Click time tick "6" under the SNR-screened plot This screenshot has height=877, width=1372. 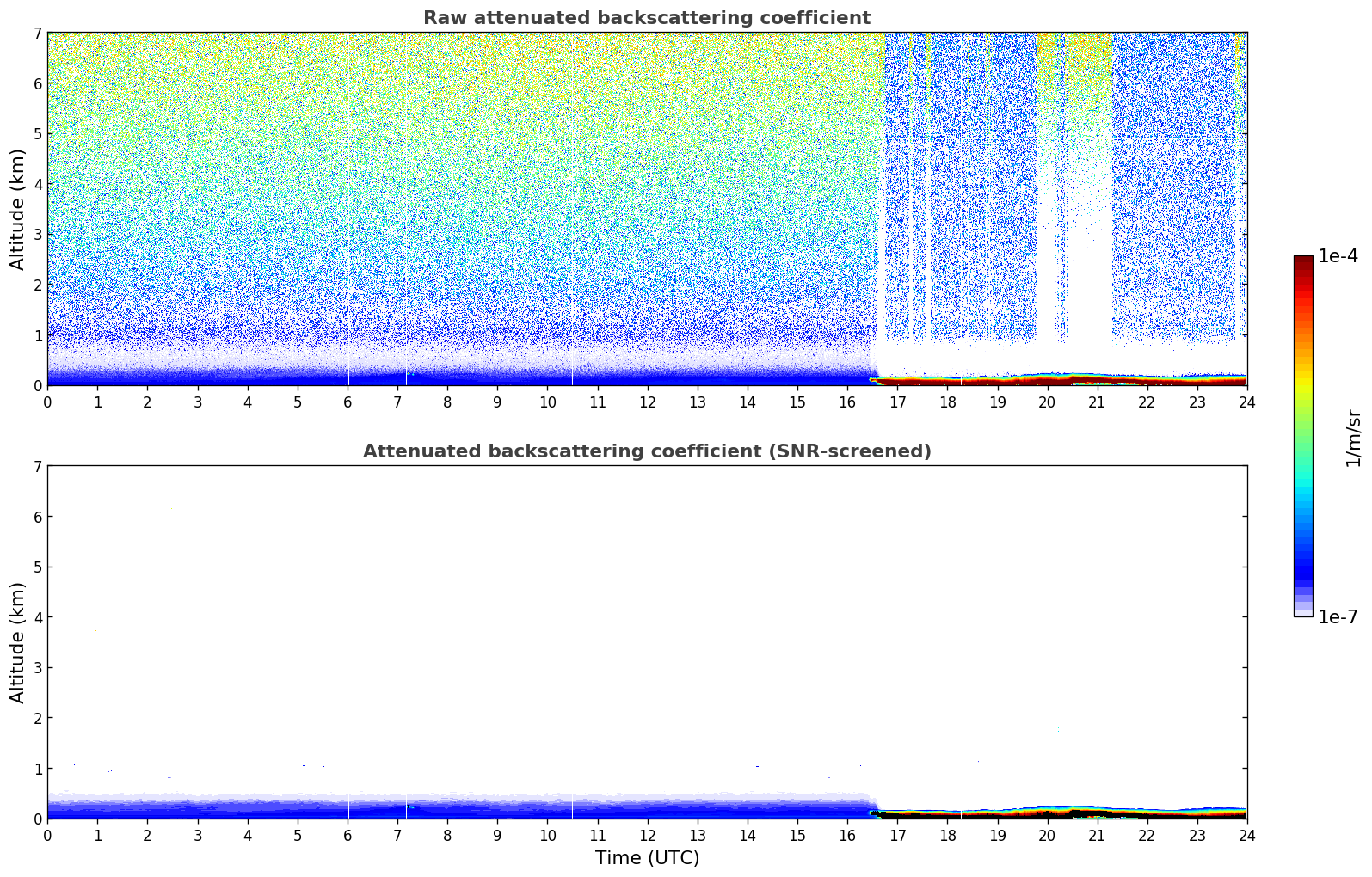tap(348, 835)
